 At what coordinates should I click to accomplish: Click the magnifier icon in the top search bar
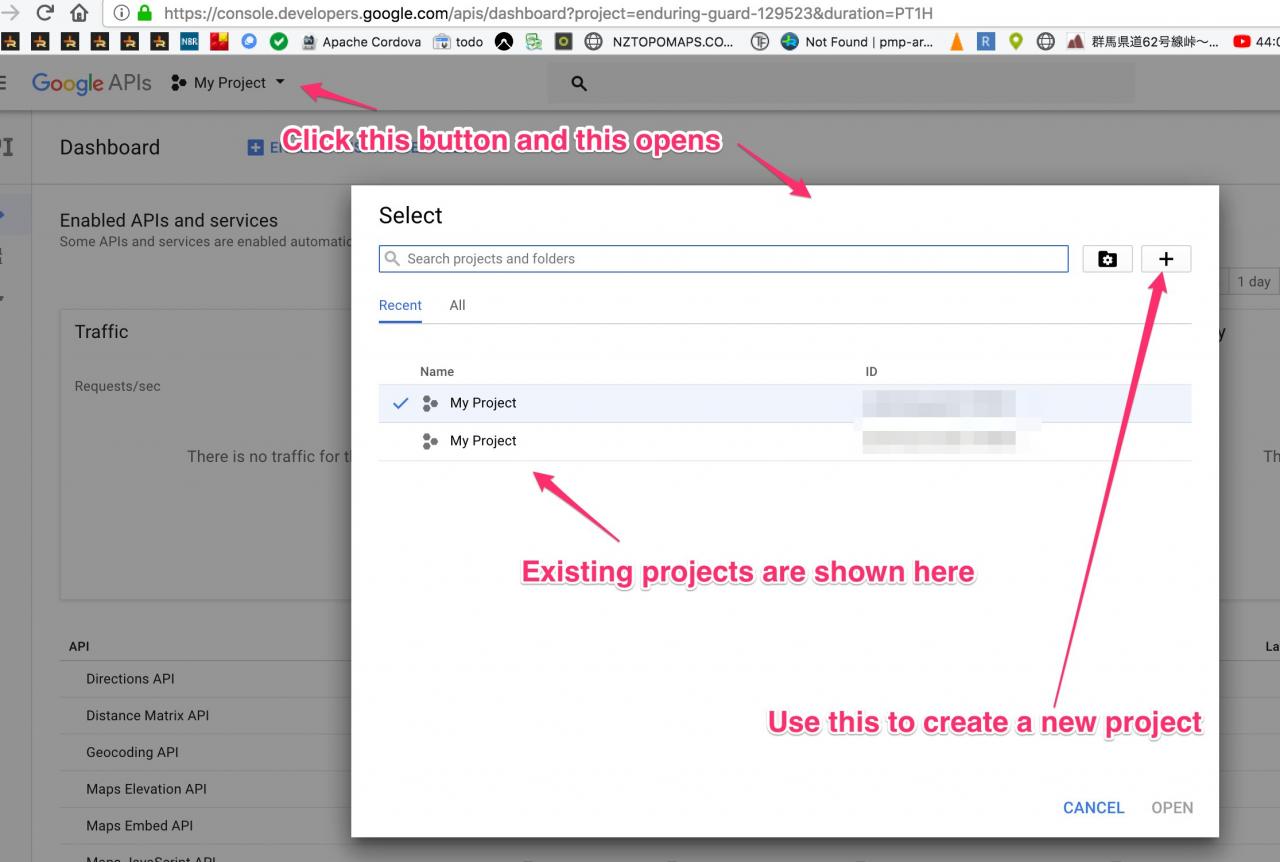579,84
